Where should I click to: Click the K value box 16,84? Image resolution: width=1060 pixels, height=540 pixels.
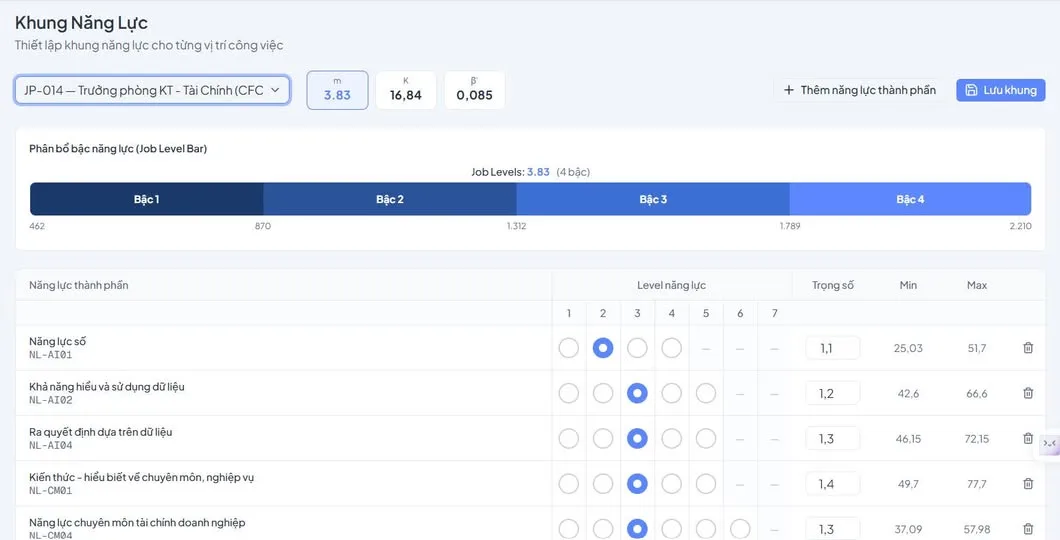click(406, 90)
